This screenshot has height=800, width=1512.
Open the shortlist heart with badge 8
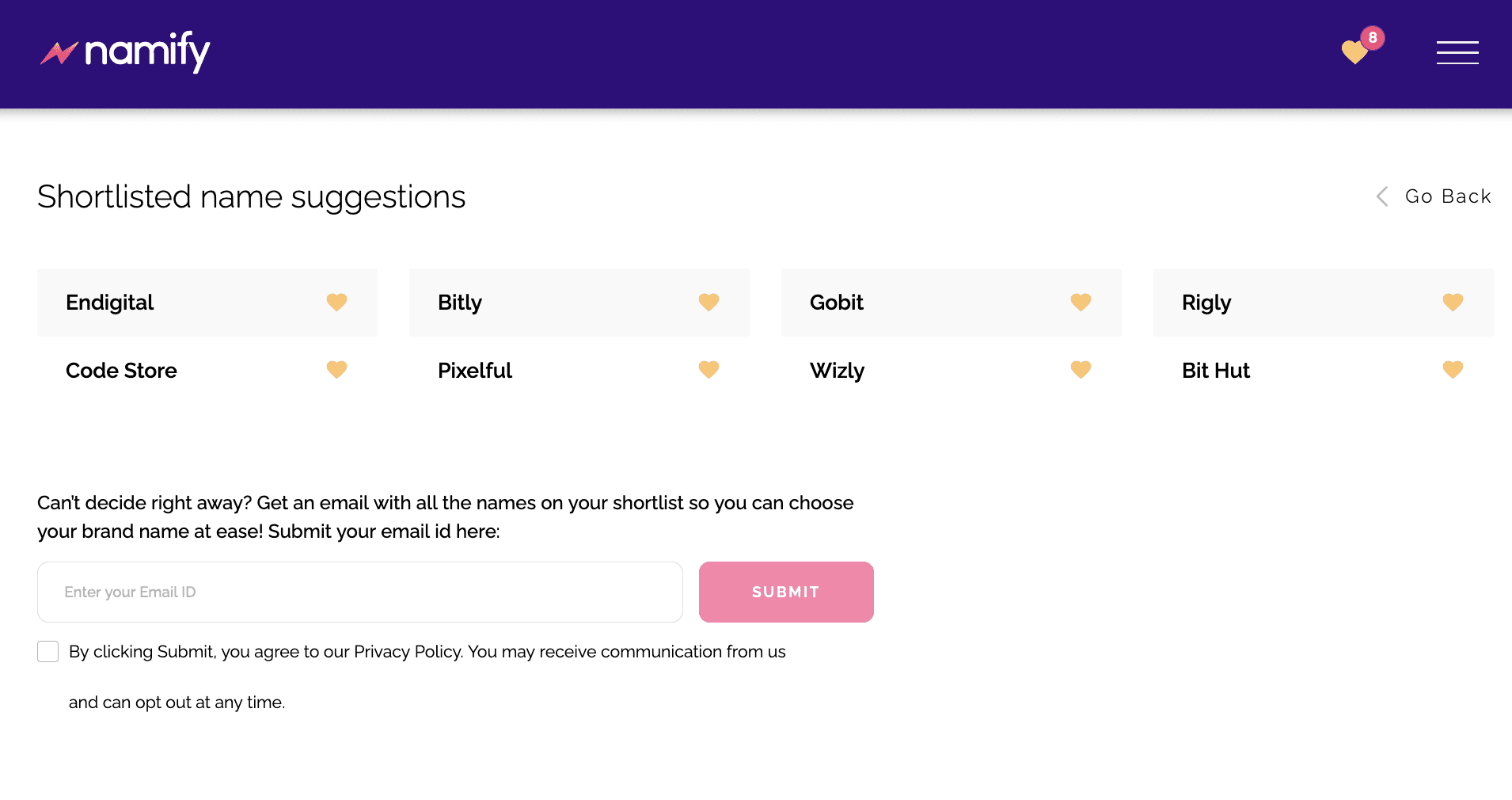click(x=1360, y=49)
